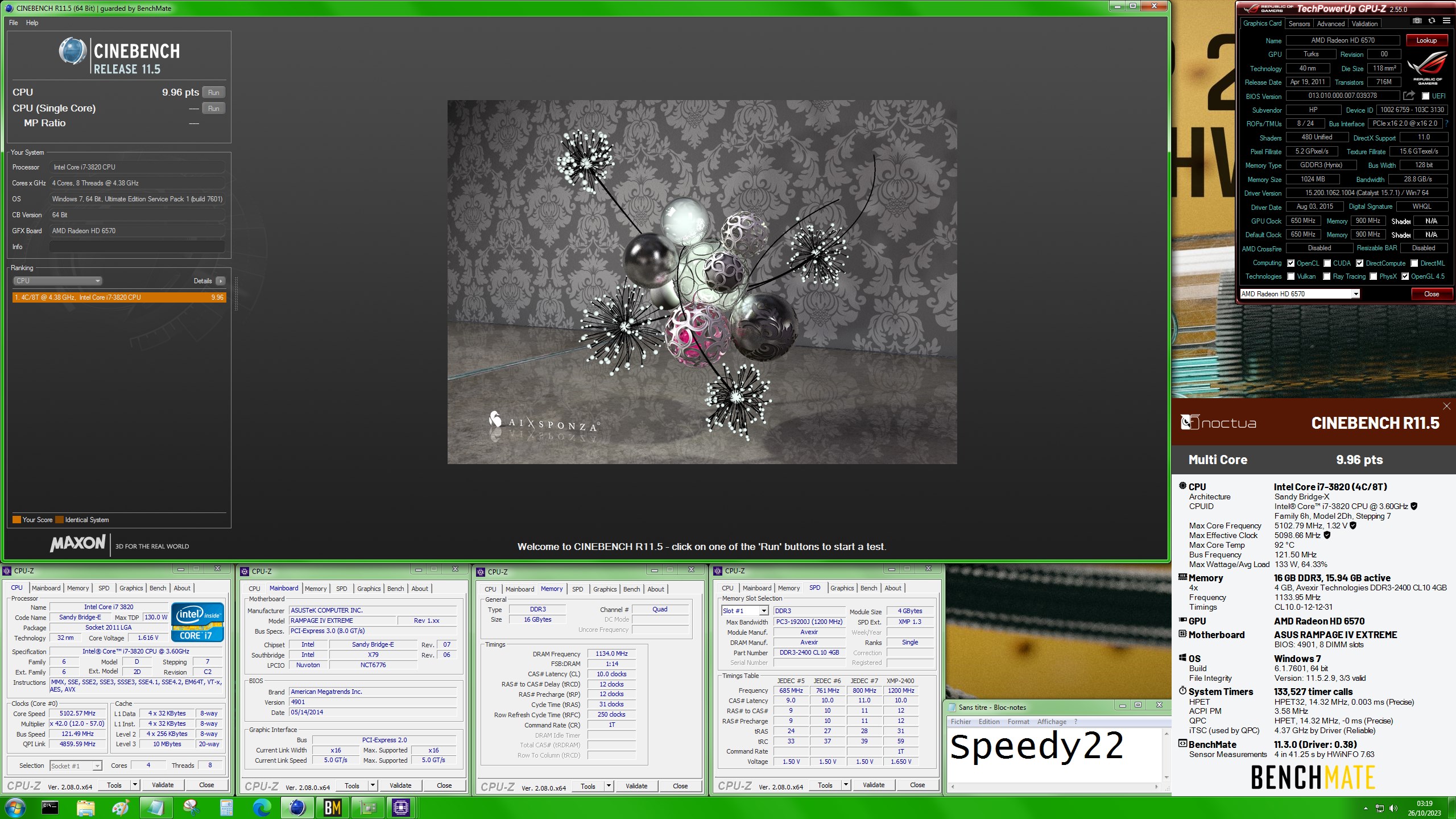Switch to GPU-Z via its taskbar icon
Viewport: 1456px width, 819px height.
pos(367,808)
